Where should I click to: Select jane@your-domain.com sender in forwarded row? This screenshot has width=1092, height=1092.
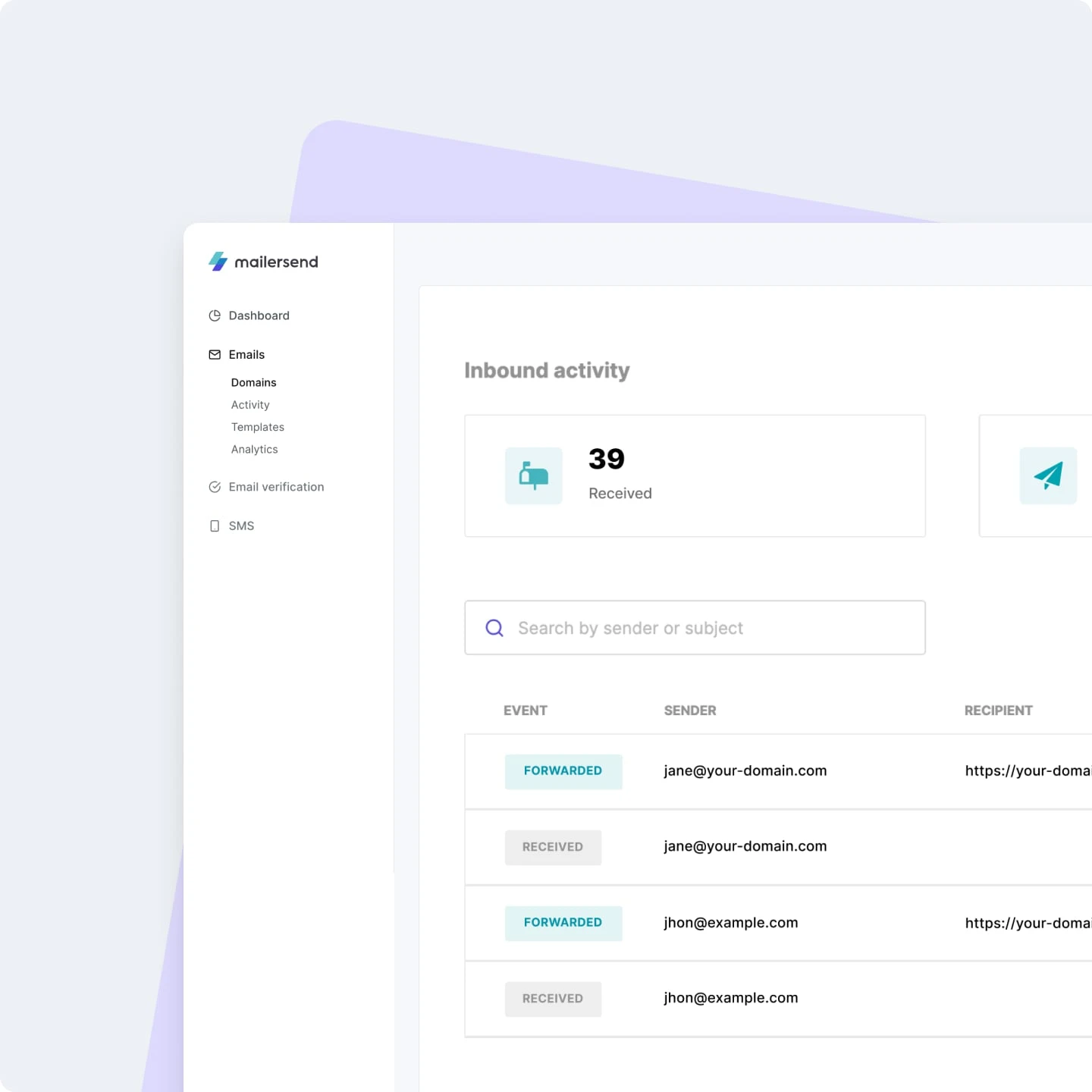(x=745, y=771)
